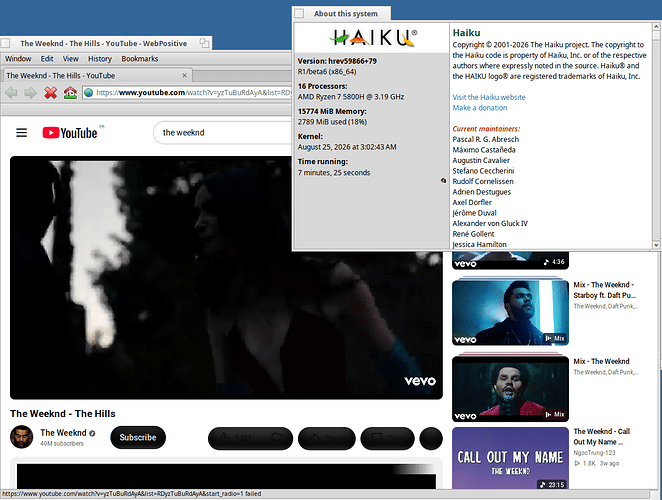Screen dimensions: 662x500
Task: Open the Make a donation link
Action: [480, 108]
